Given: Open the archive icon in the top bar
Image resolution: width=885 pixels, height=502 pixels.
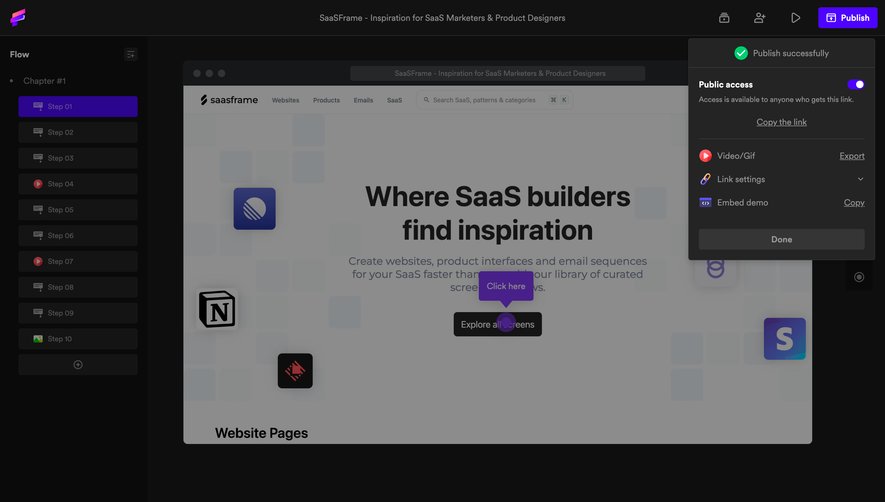Looking at the screenshot, I should pos(724,18).
